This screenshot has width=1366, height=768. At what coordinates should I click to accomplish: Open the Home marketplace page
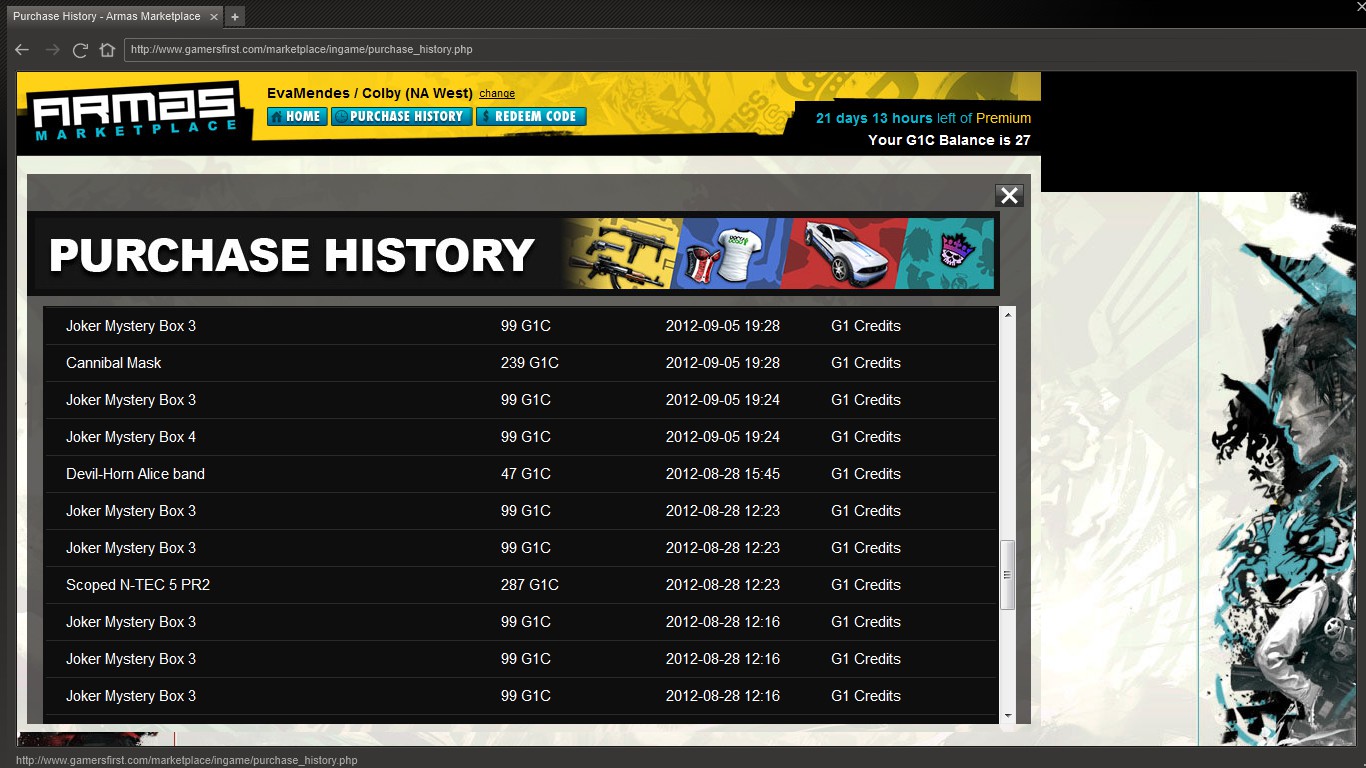297,116
